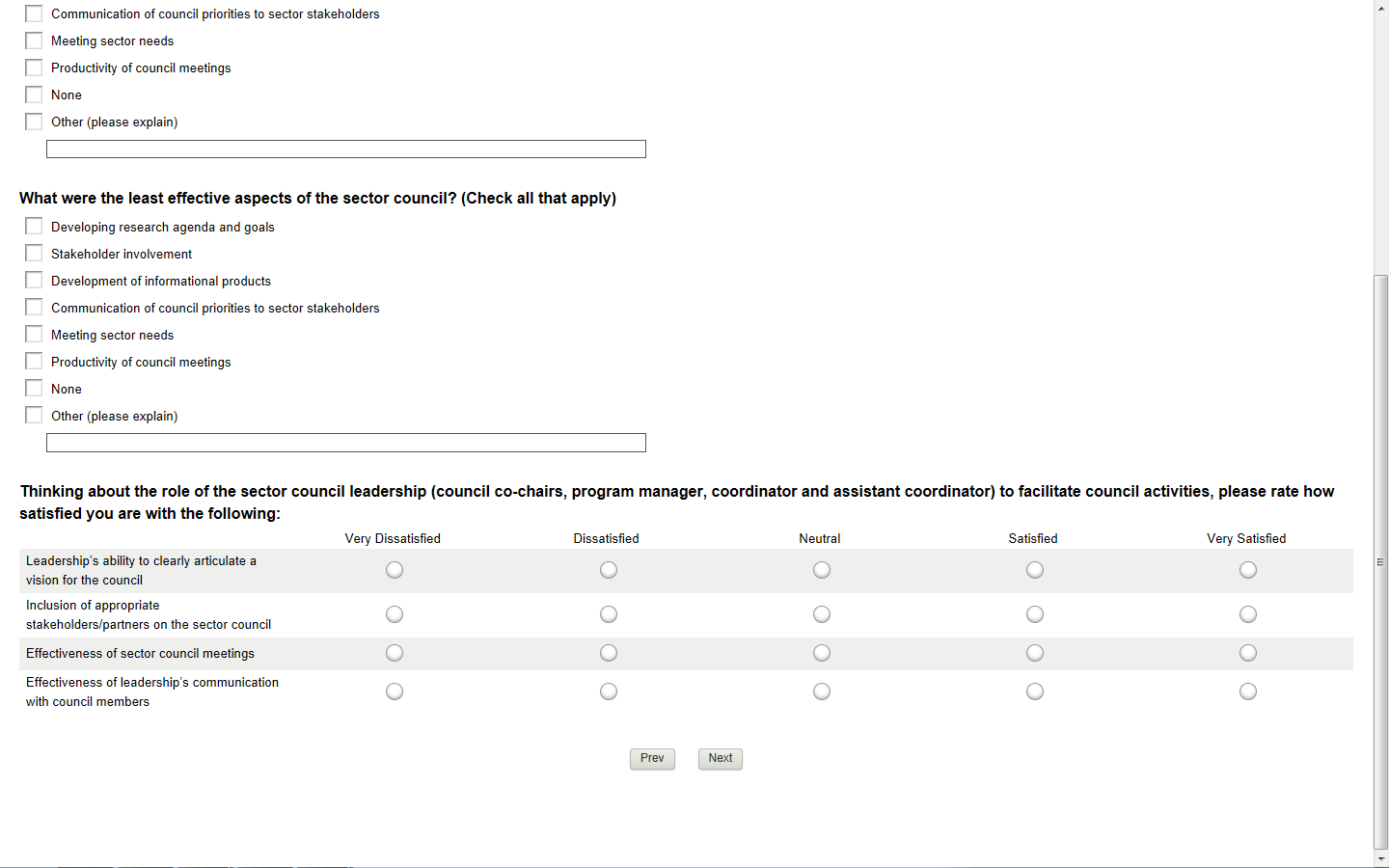Screen dimensions: 1389x868
Task: Choose Satisfied for inclusion of appropriate stakeholders
Action: (x=1034, y=614)
